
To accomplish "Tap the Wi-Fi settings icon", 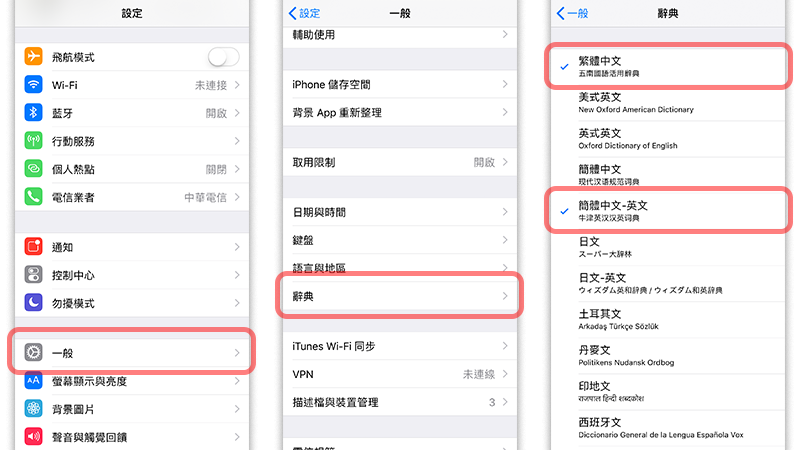I will pyautogui.click(x=34, y=84).
